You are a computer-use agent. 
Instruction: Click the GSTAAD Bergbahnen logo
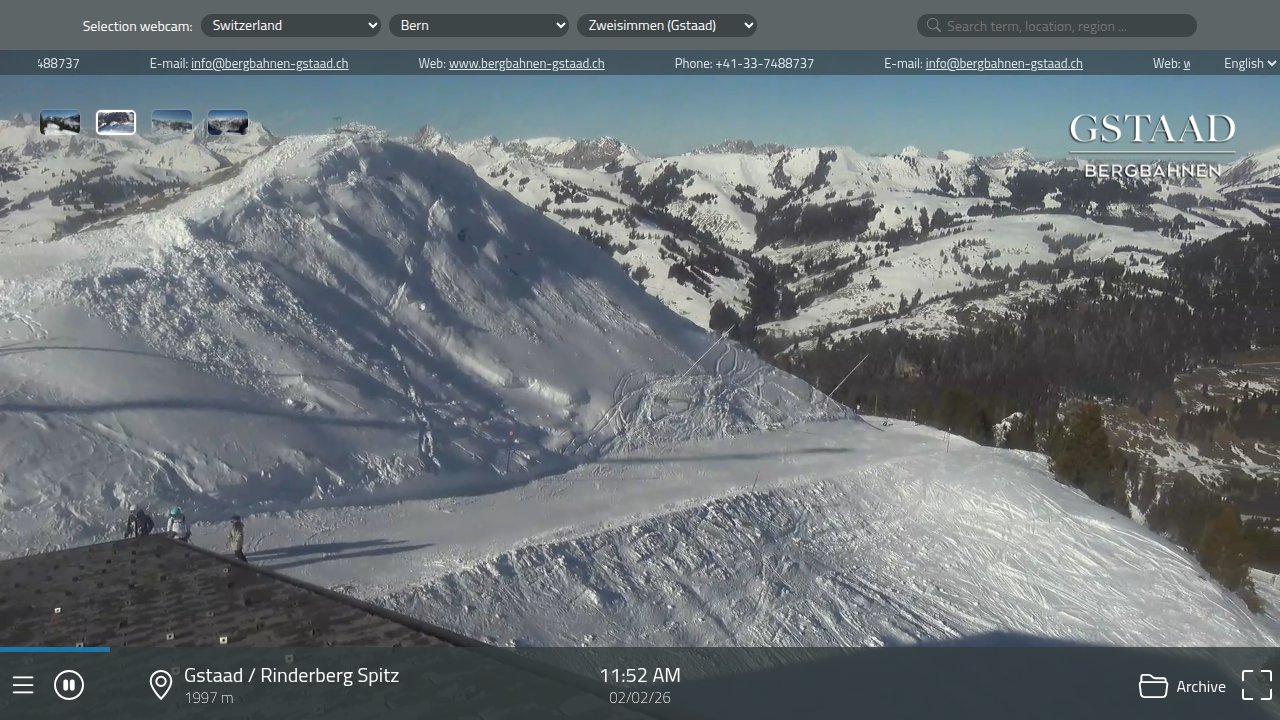pos(1151,145)
